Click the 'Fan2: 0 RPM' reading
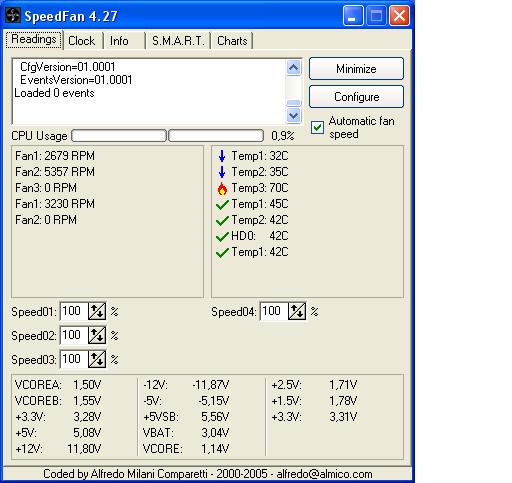 tap(46, 220)
